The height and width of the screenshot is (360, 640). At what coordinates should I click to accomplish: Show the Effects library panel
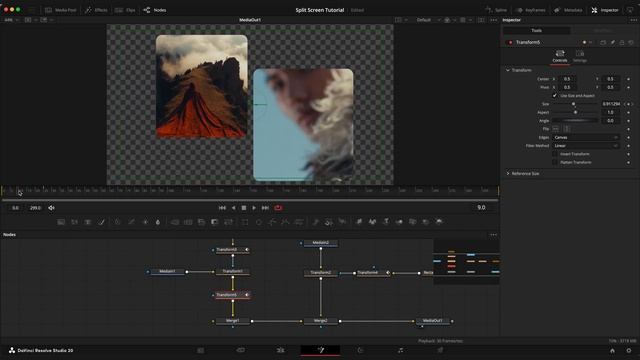[x=96, y=10]
